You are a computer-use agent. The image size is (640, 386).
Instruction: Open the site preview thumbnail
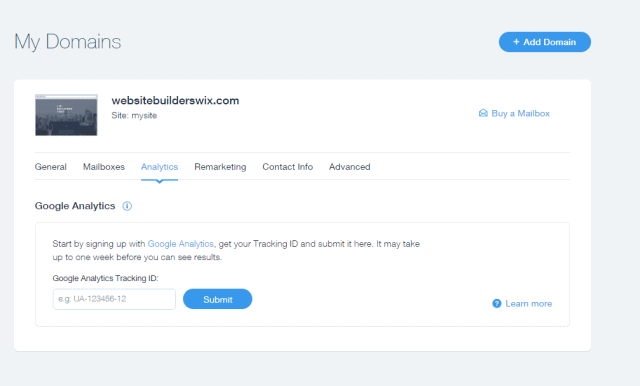click(x=66, y=115)
